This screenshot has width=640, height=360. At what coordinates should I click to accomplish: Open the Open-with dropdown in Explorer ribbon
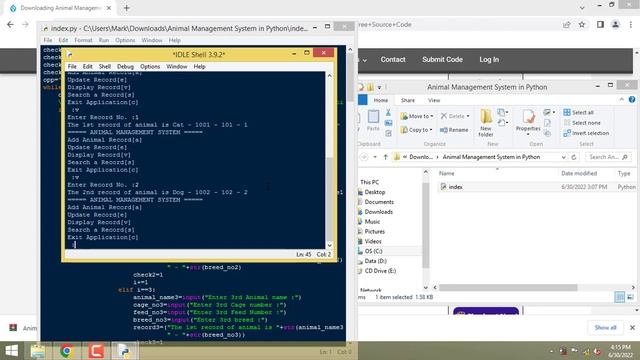tap(549, 112)
